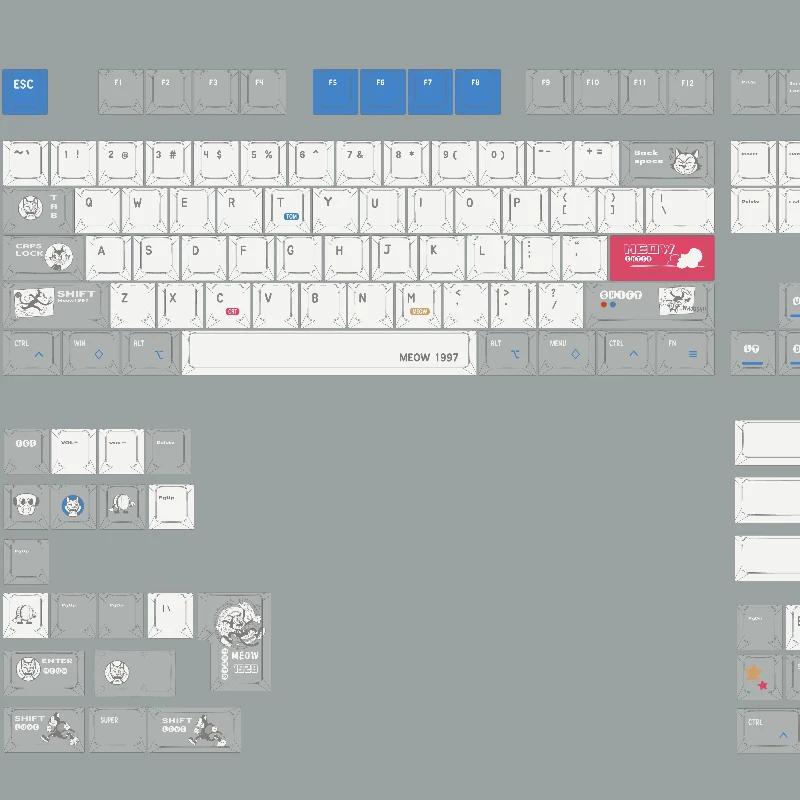Click the MENU keycap with diamond symbol
The height and width of the screenshot is (800, 800).
(566, 353)
